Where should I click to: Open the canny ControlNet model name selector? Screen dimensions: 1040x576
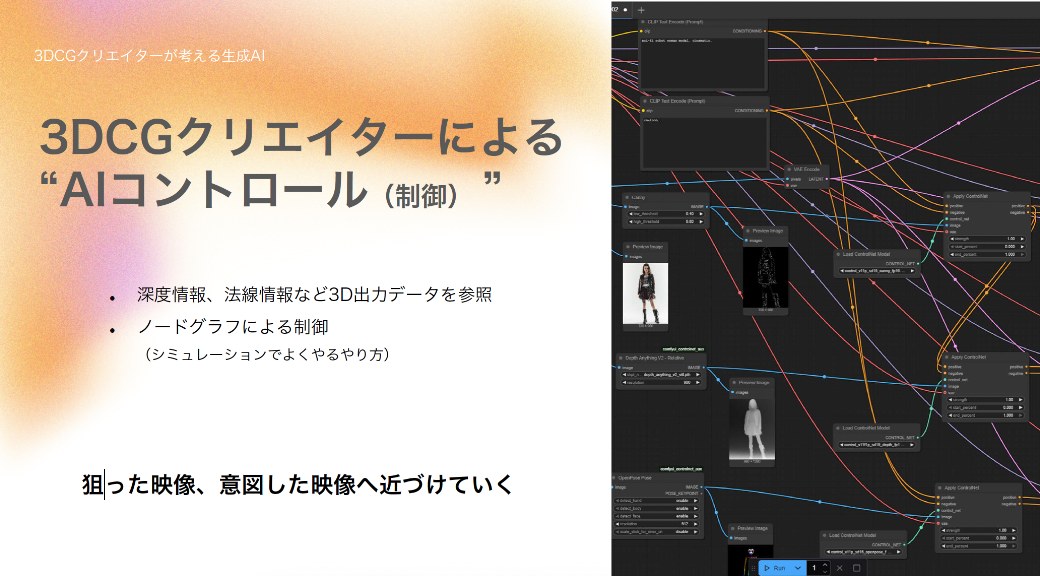875,270
